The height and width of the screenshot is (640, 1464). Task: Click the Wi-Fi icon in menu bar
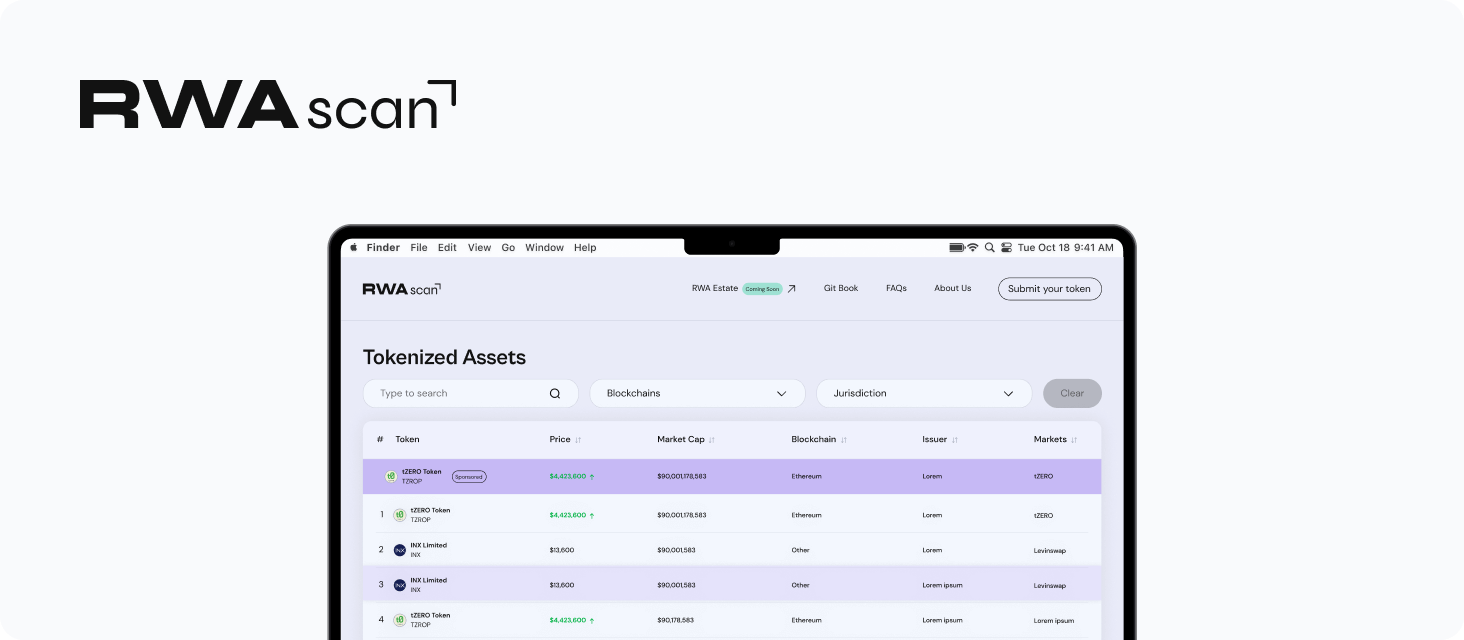pos(972,247)
